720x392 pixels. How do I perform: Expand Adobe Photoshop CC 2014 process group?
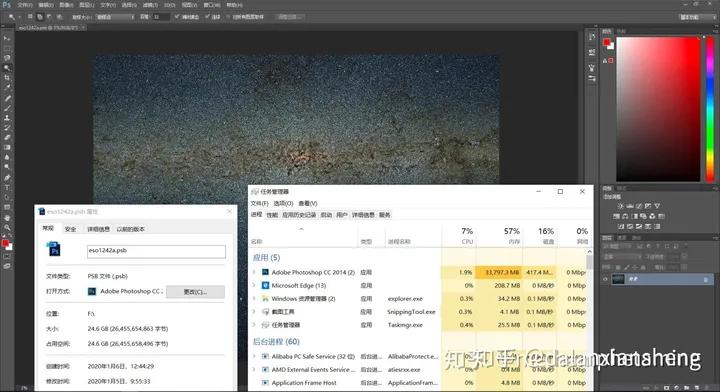254,272
